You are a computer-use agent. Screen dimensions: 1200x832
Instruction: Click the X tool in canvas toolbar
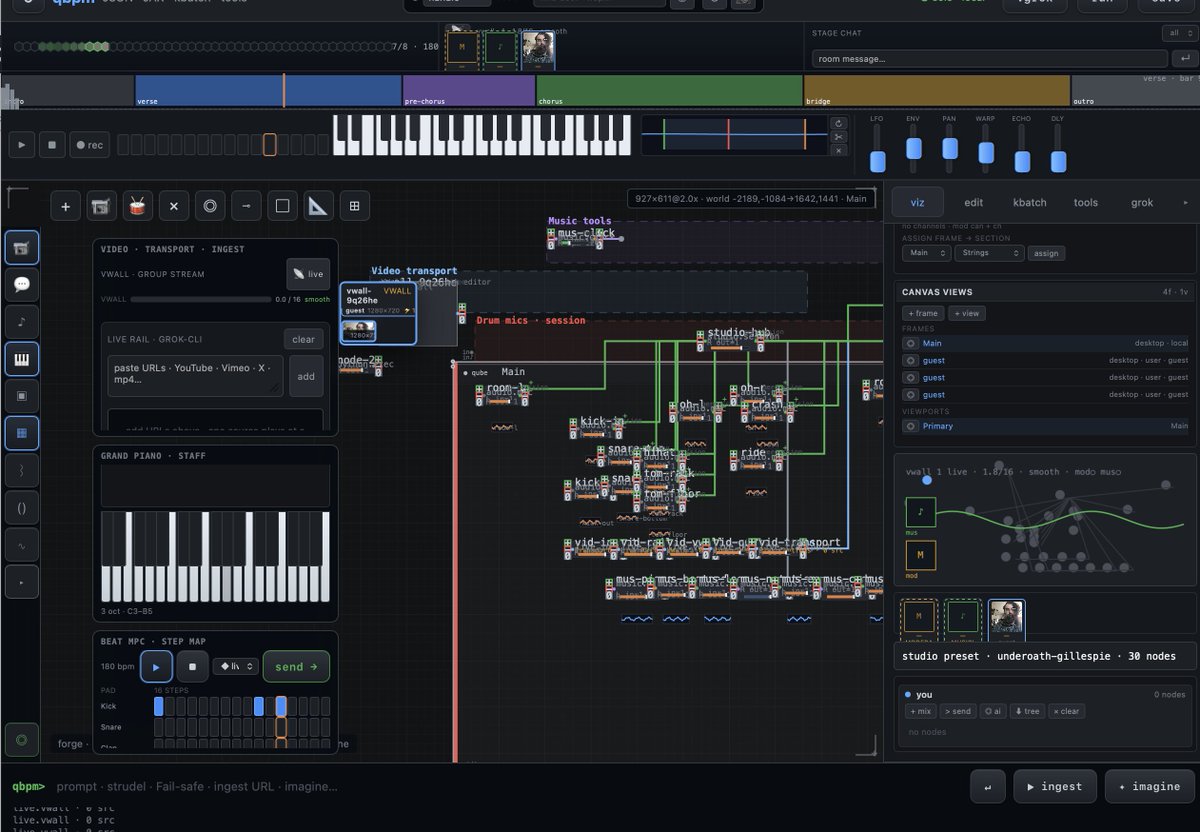(x=173, y=207)
